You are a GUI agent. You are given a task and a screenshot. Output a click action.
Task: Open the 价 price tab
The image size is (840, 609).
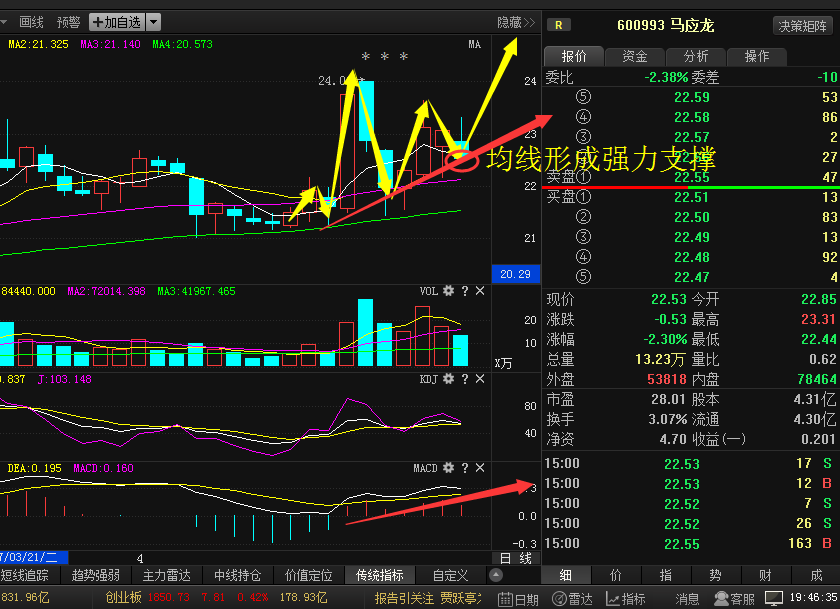click(x=616, y=575)
